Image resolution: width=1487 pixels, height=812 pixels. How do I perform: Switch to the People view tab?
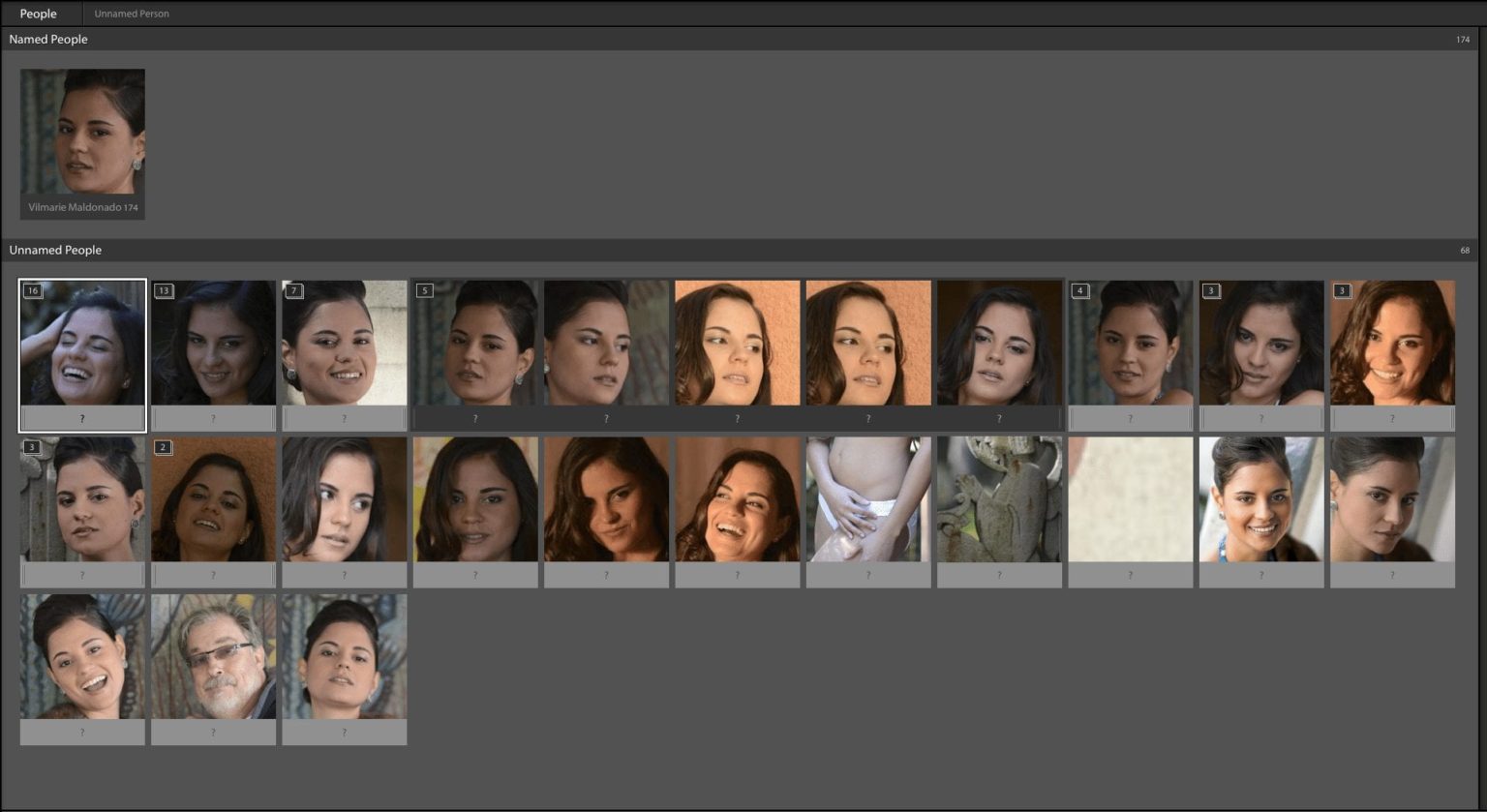click(38, 13)
